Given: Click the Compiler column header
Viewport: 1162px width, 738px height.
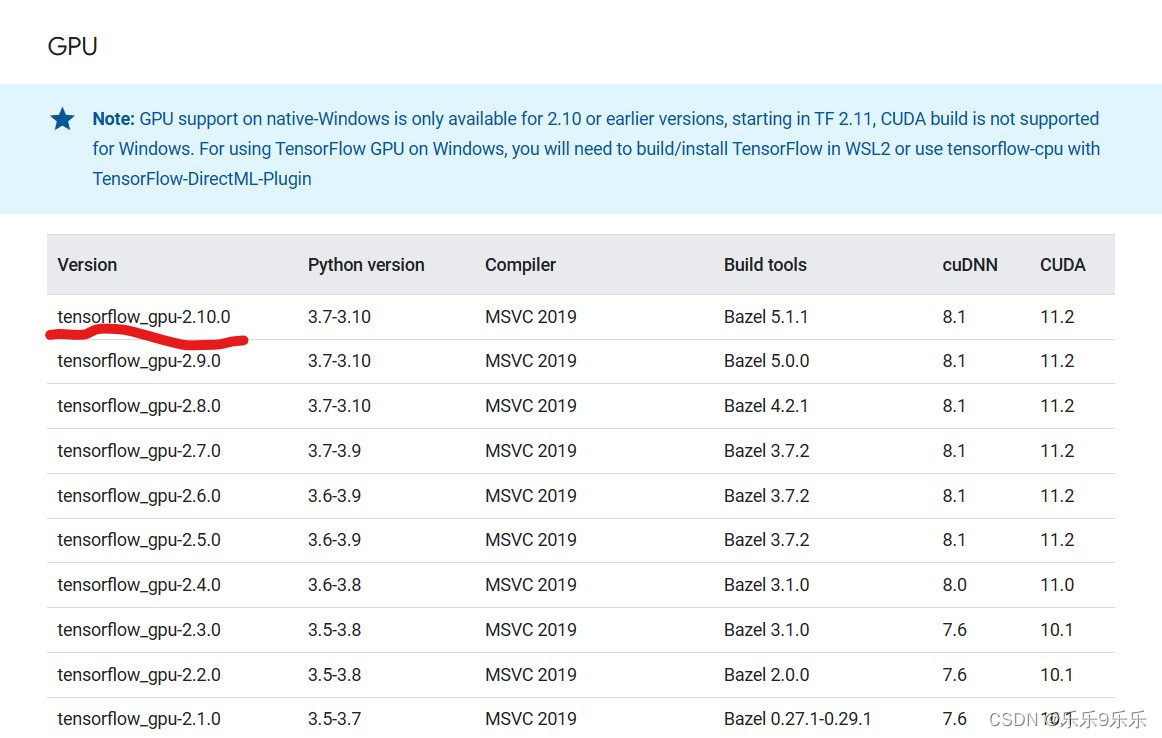Looking at the screenshot, I should (x=520, y=265).
